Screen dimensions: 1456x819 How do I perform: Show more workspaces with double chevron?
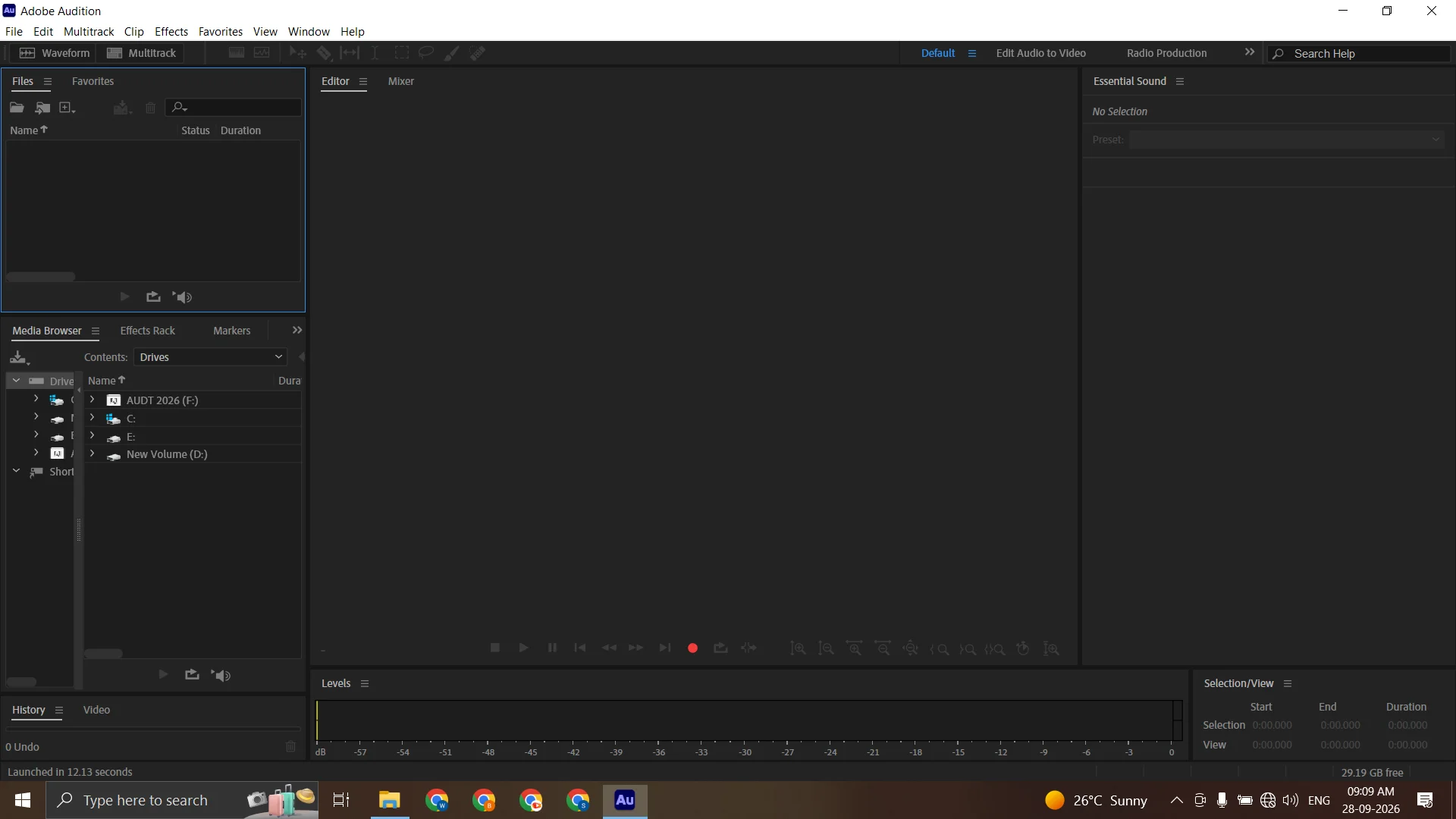[x=1250, y=52]
